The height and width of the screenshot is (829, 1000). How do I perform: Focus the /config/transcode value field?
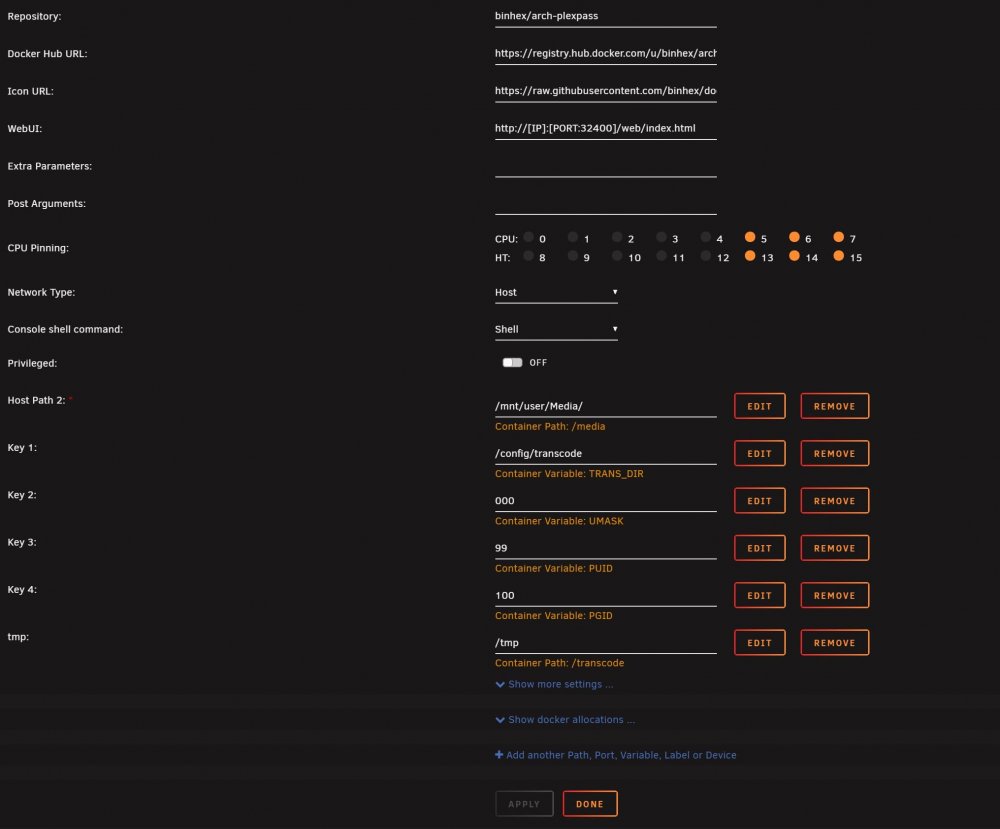coord(606,453)
